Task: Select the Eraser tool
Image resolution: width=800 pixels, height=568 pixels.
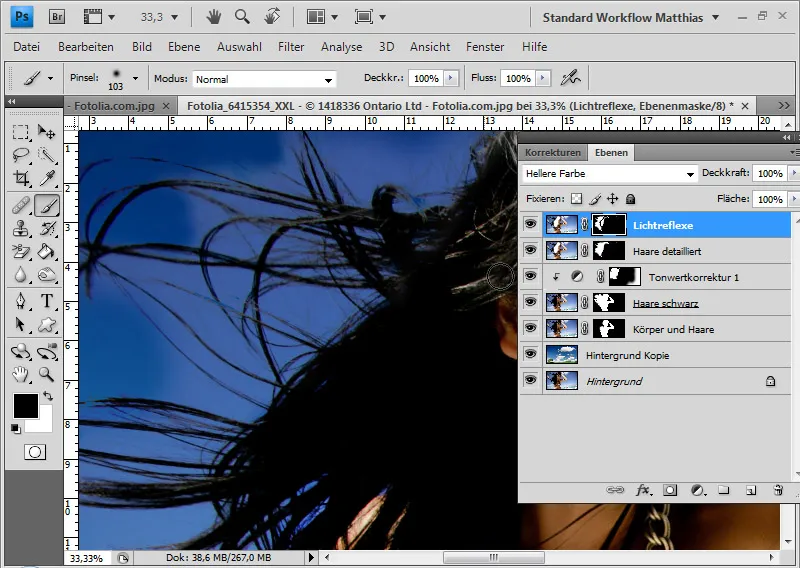Action: pyautogui.click(x=20, y=251)
